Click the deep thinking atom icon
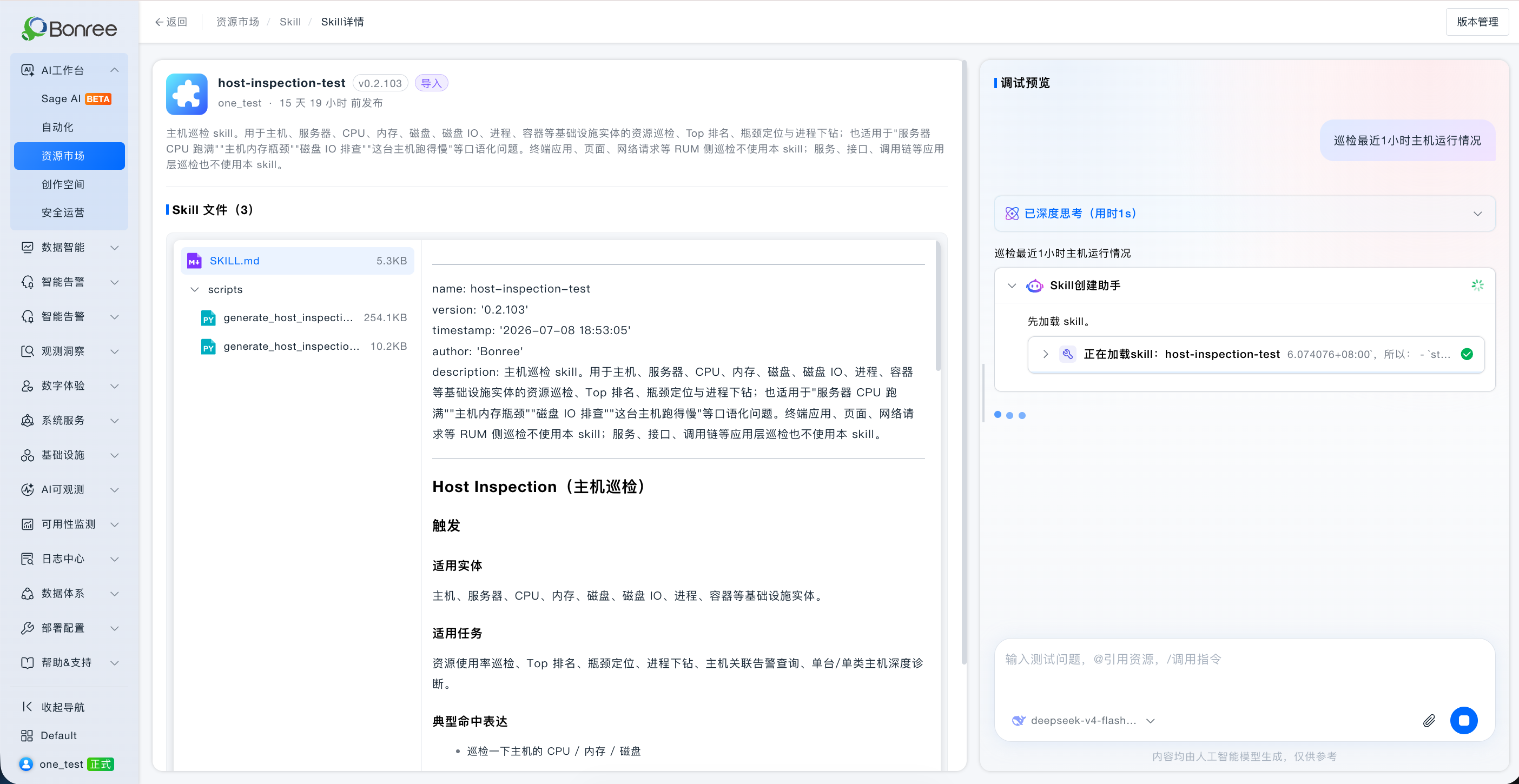The height and width of the screenshot is (784, 1519). click(x=1012, y=214)
